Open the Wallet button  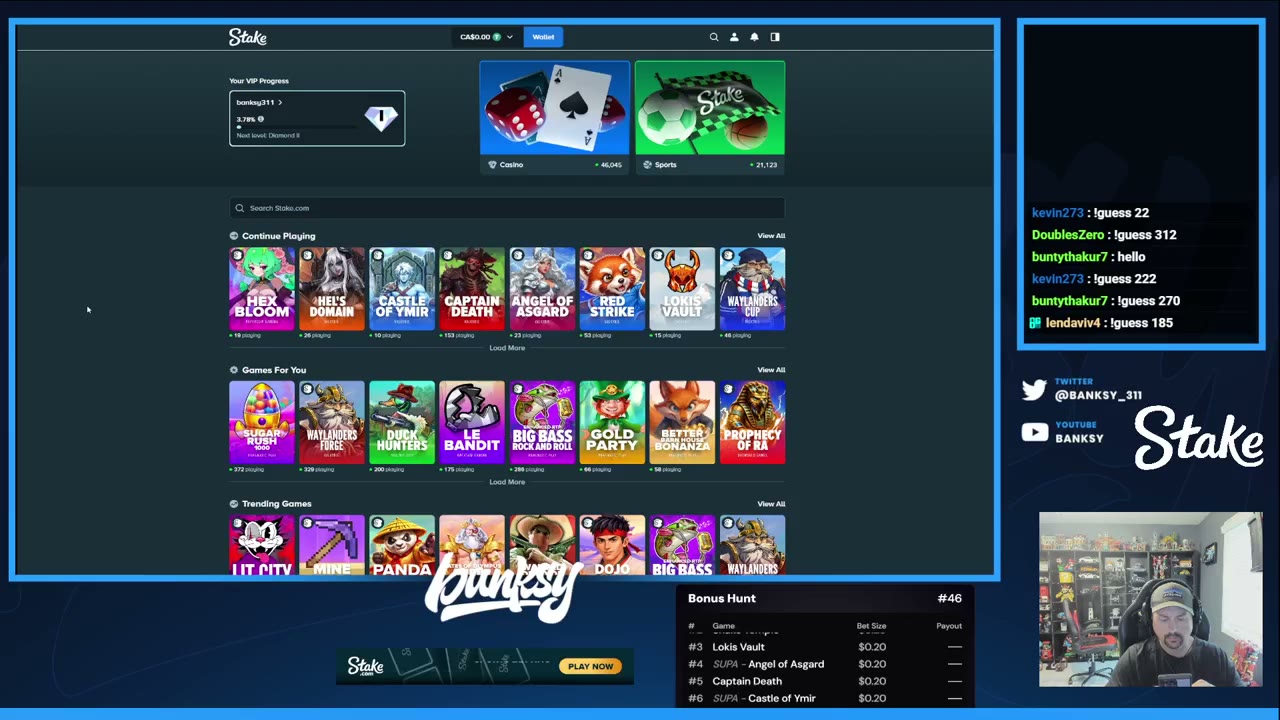pos(543,37)
